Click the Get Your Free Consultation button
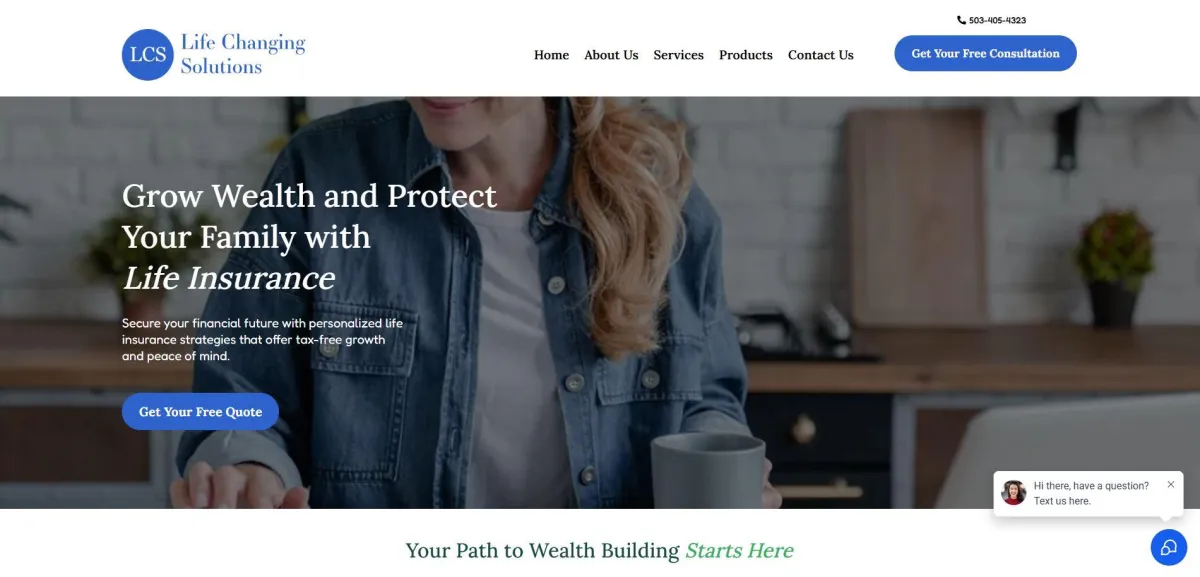Image resolution: width=1200 pixels, height=577 pixels. (x=985, y=54)
